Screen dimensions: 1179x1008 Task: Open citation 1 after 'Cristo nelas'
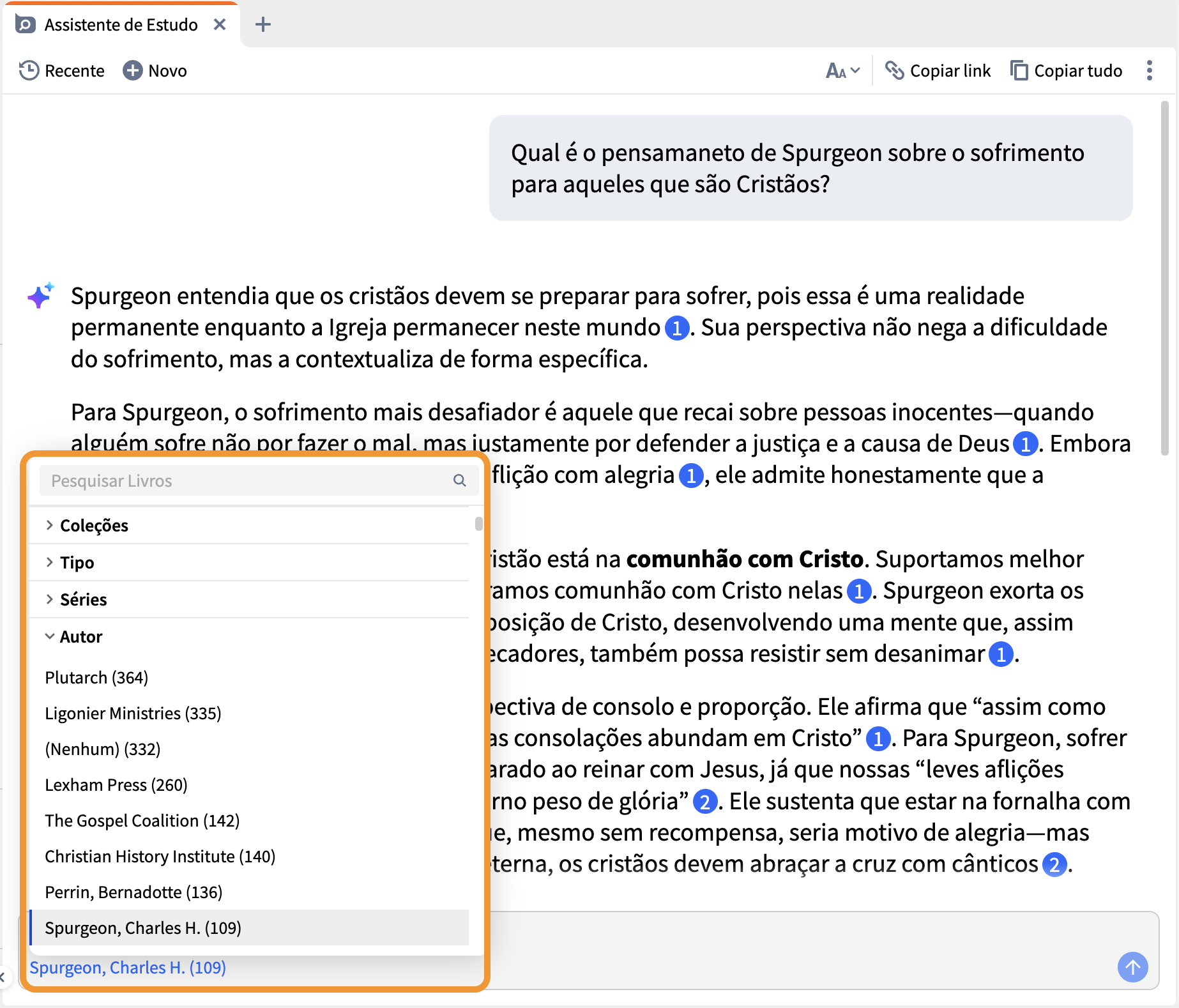point(859,592)
